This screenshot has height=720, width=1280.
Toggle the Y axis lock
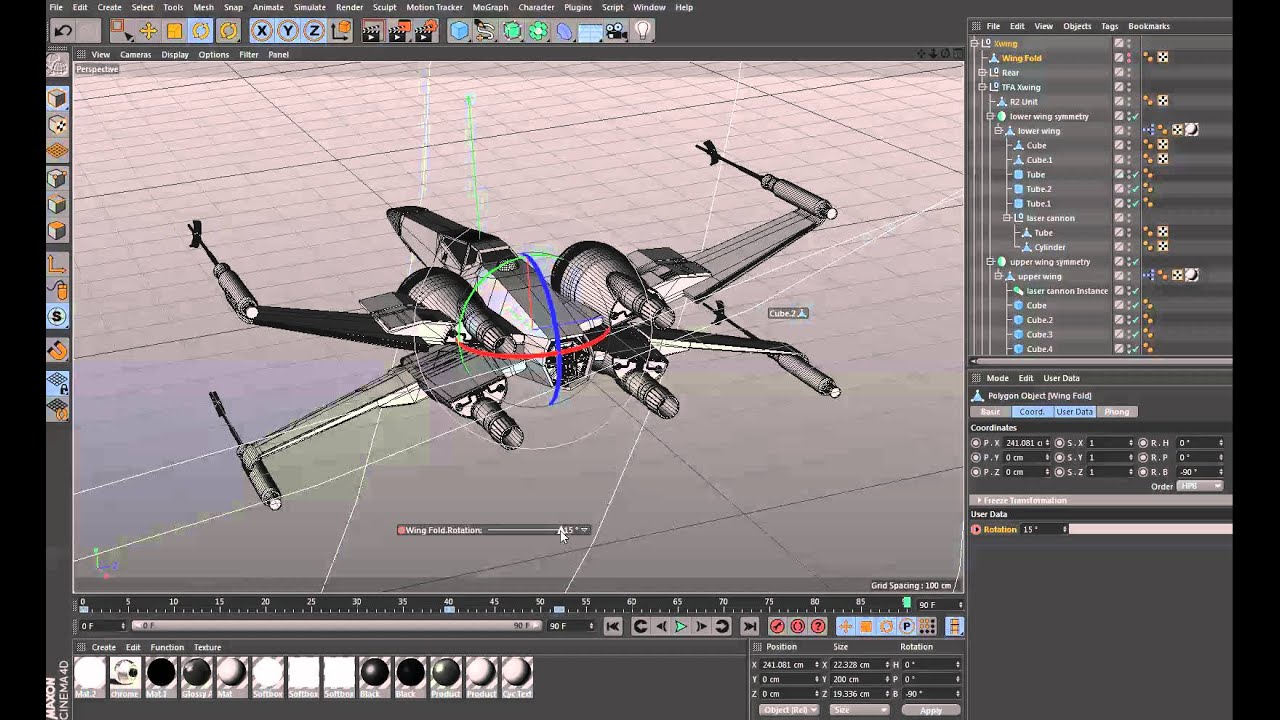288,31
